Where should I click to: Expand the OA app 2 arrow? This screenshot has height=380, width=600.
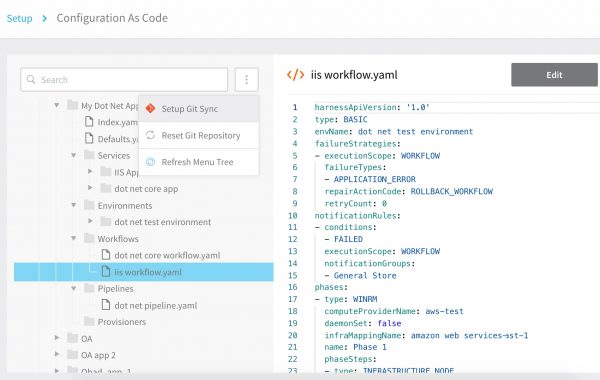(57, 354)
